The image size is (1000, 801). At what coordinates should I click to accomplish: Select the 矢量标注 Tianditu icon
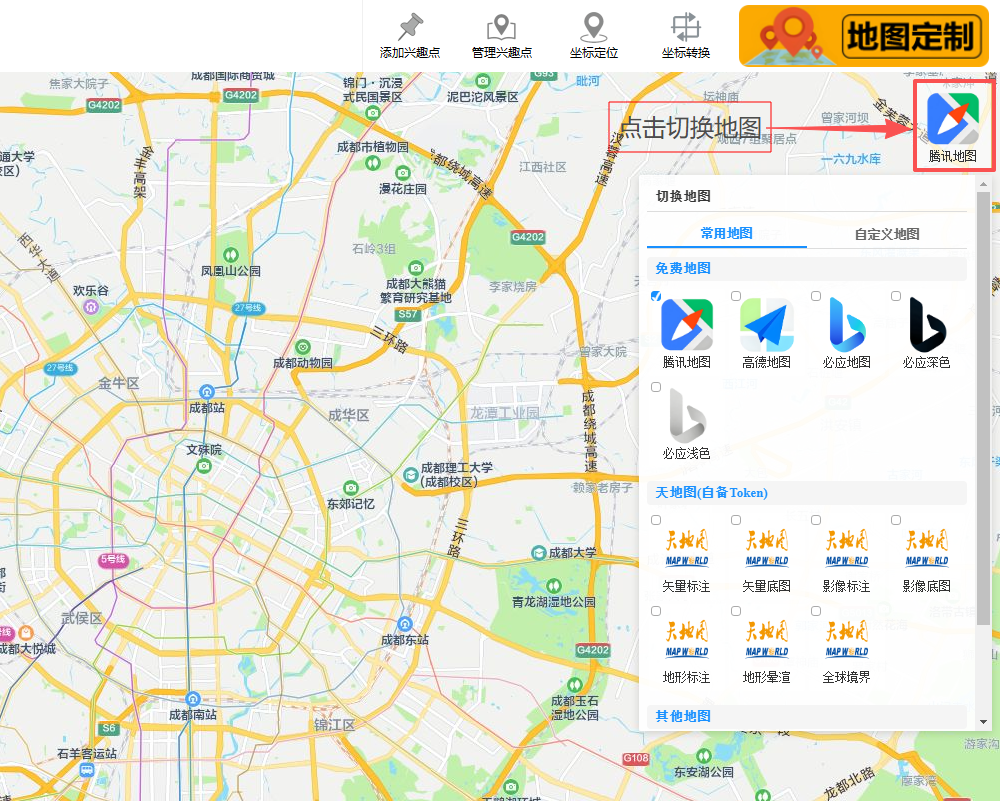tap(686, 548)
